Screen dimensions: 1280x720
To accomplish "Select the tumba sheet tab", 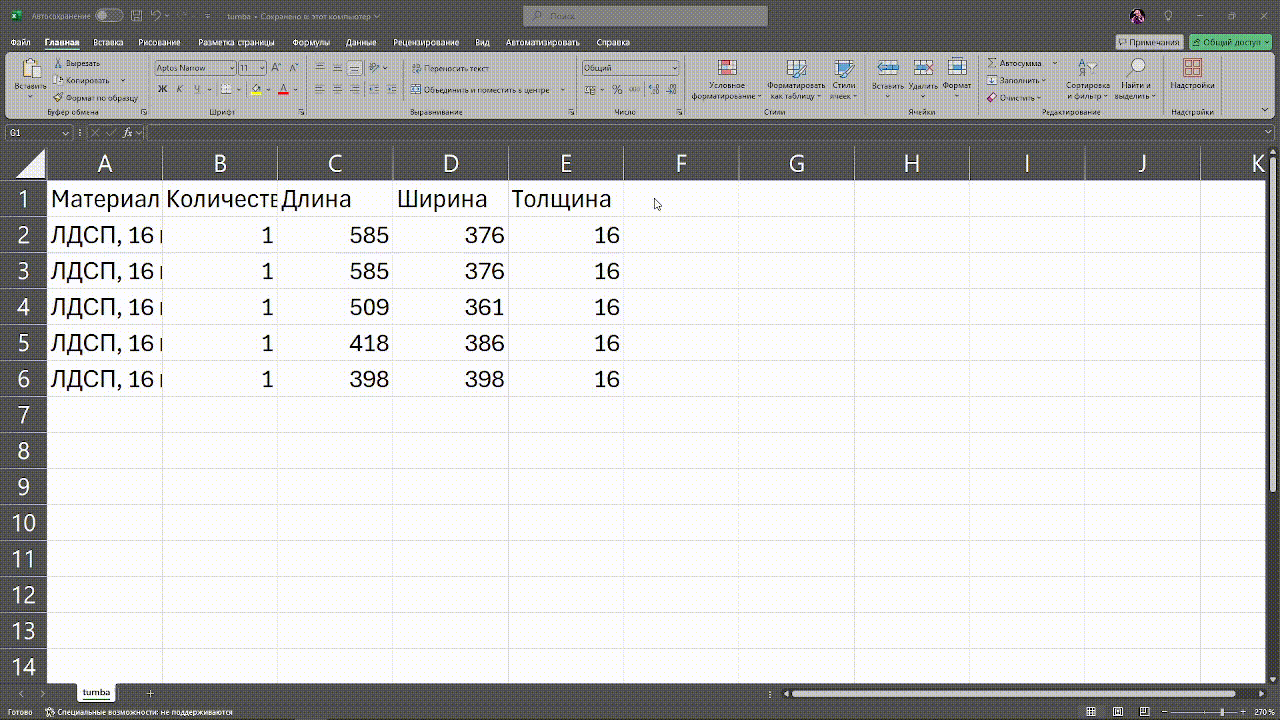I will [x=96, y=692].
